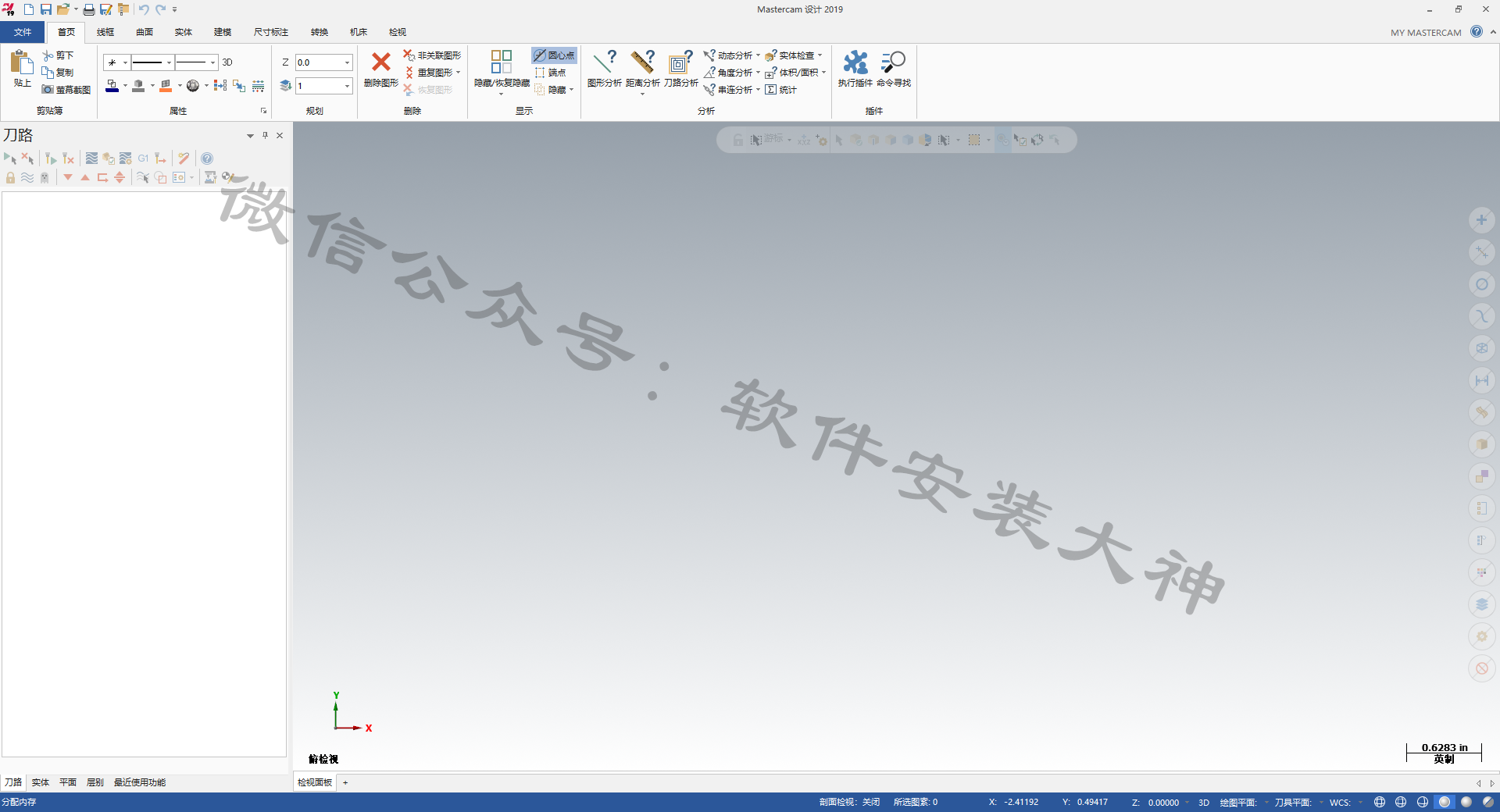Click the disabled-circle icon on right sidebar

pyautogui.click(x=1481, y=668)
